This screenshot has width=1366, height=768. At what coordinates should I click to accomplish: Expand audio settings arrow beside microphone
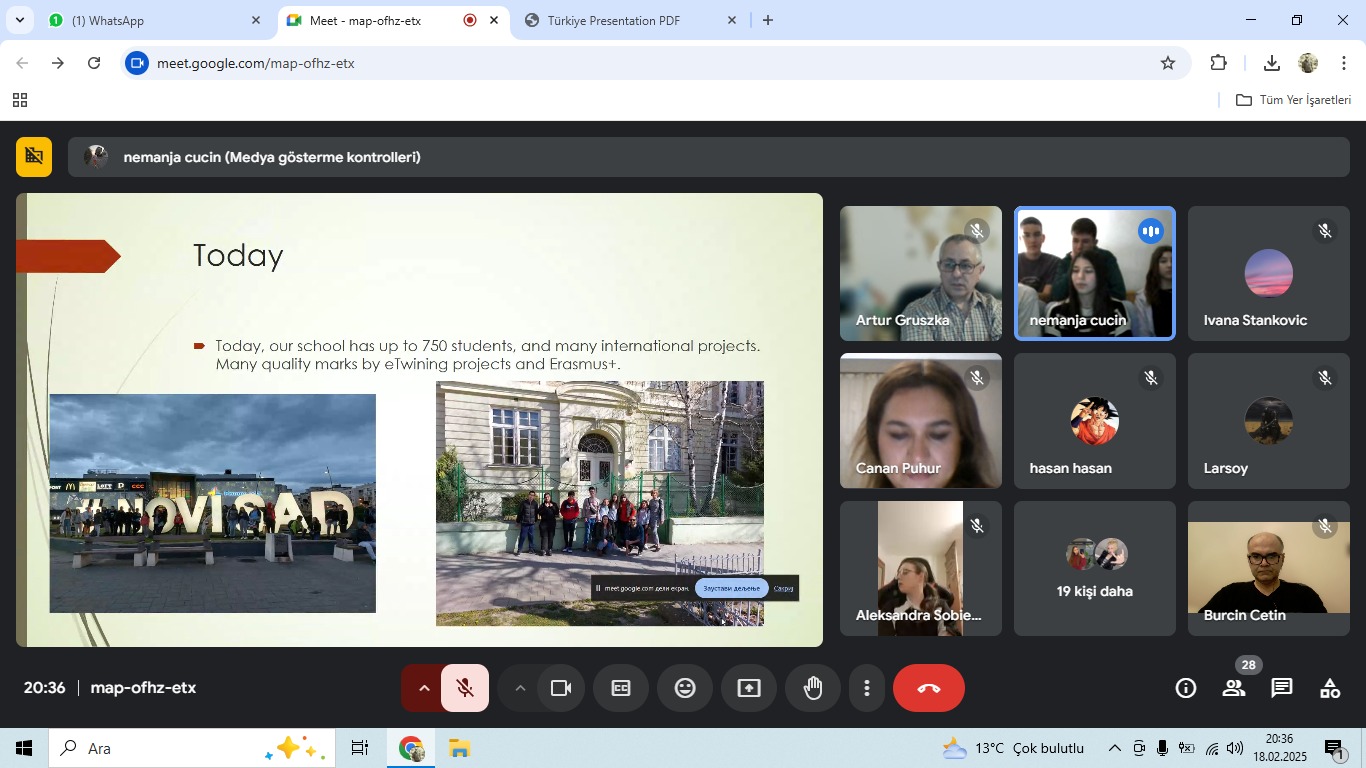(x=423, y=688)
